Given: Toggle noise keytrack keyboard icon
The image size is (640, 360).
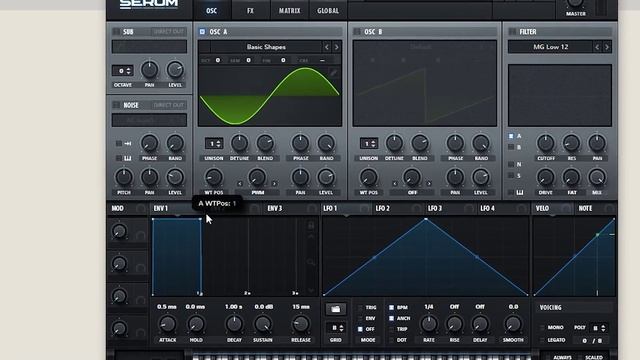Looking at the screenshot, I should click(x=127, y=158).
